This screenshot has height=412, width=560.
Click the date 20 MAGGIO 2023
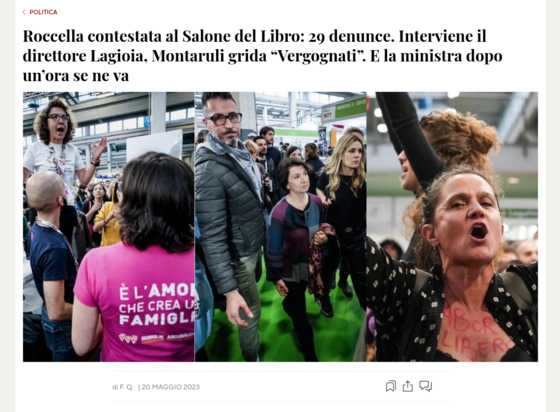171,387
